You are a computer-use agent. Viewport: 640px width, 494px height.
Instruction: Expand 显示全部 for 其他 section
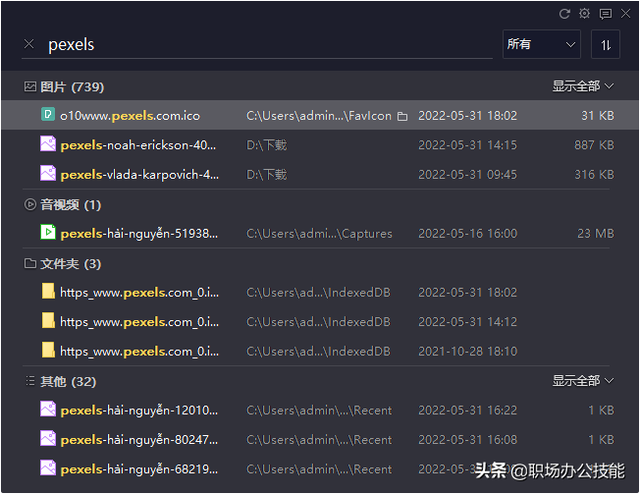pos(583,381)
